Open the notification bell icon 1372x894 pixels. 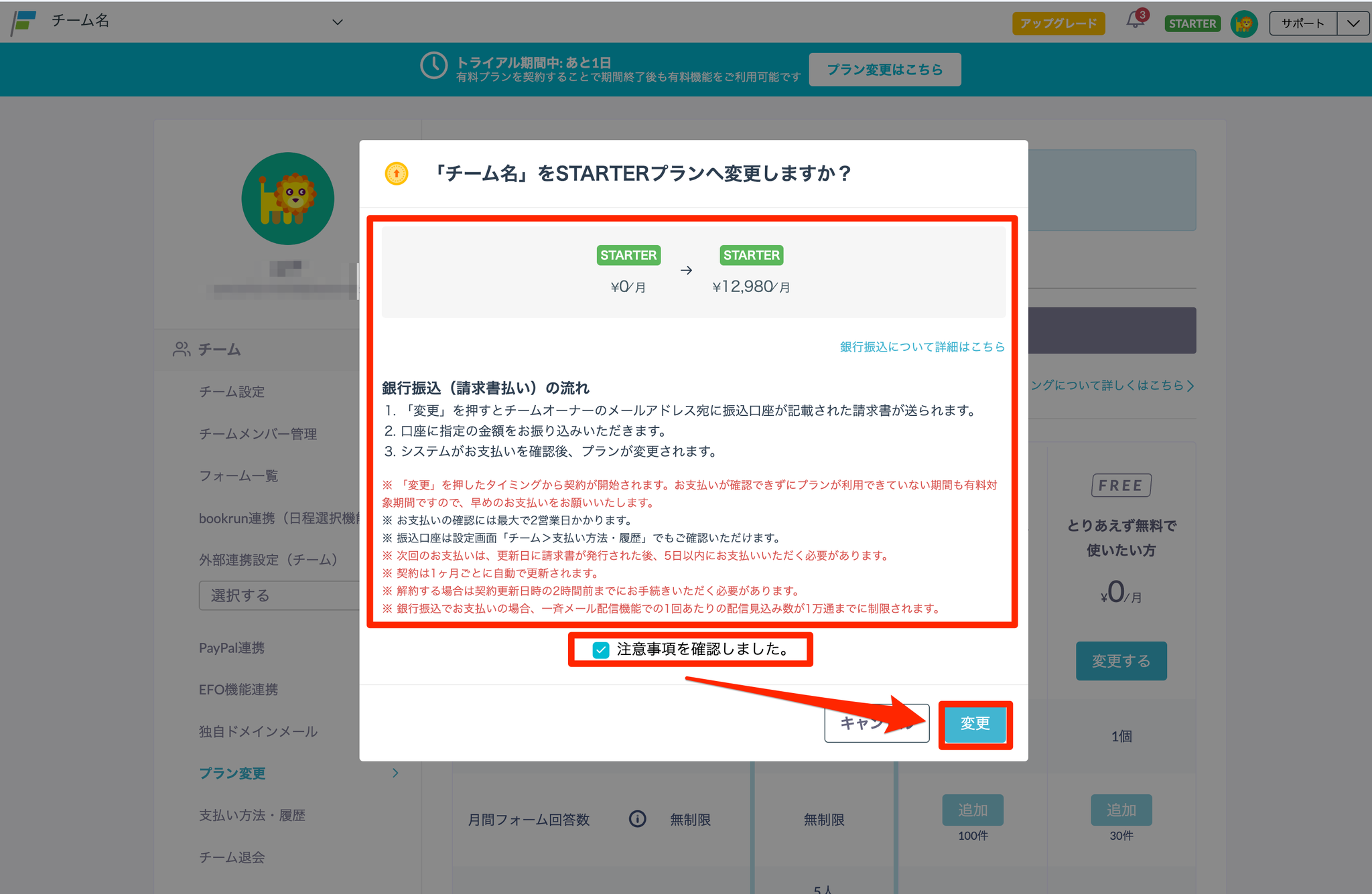pyautogui.click(x=1135, y=21)
